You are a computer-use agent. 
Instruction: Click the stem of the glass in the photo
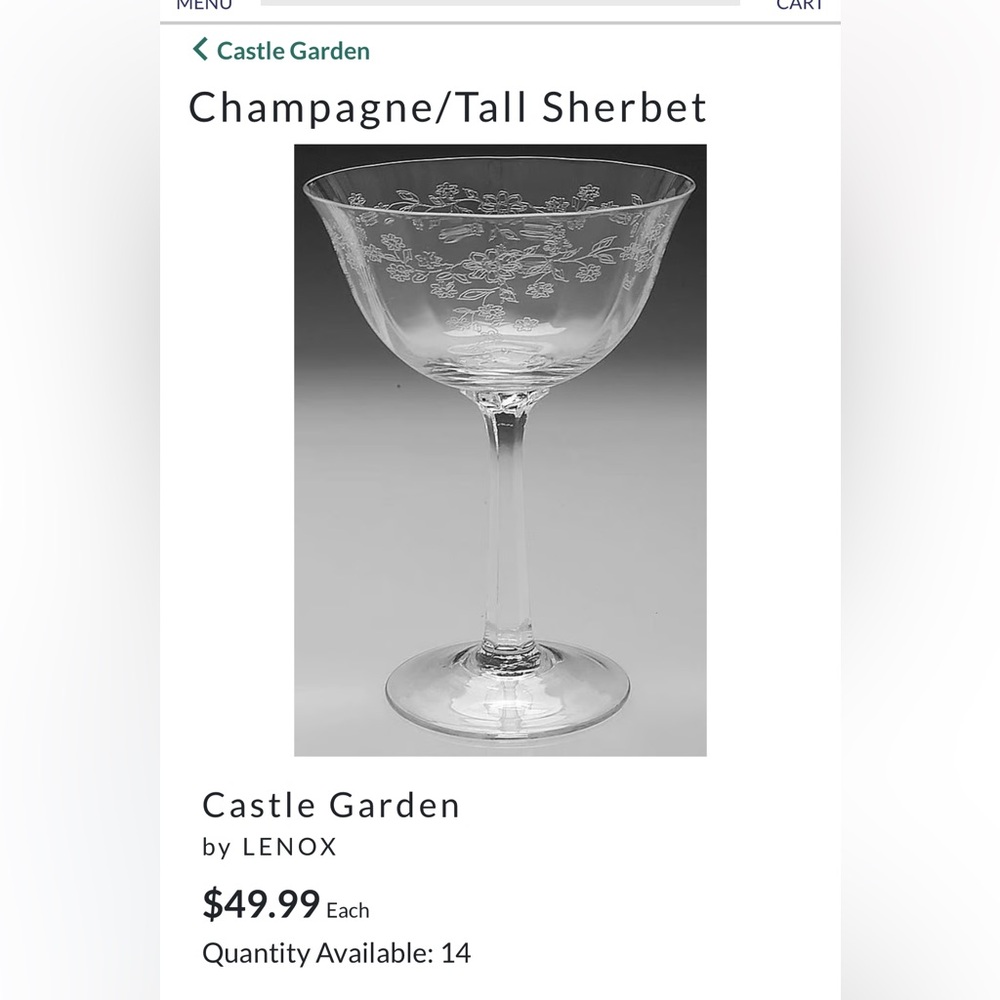click(505, 540)
